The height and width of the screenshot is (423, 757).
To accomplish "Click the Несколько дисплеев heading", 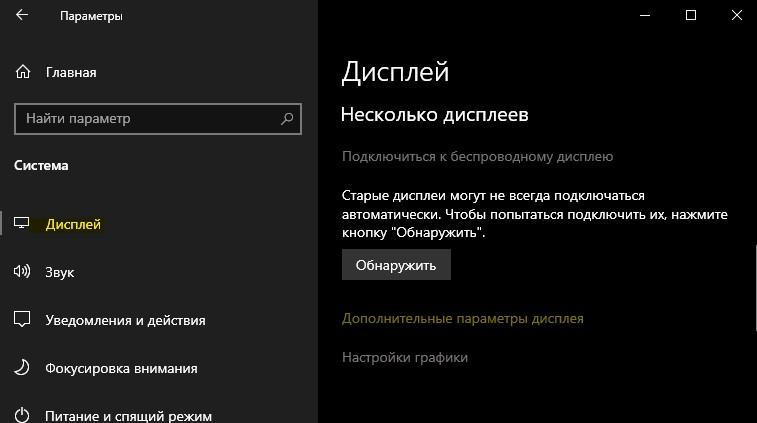I will pos(435,115).
